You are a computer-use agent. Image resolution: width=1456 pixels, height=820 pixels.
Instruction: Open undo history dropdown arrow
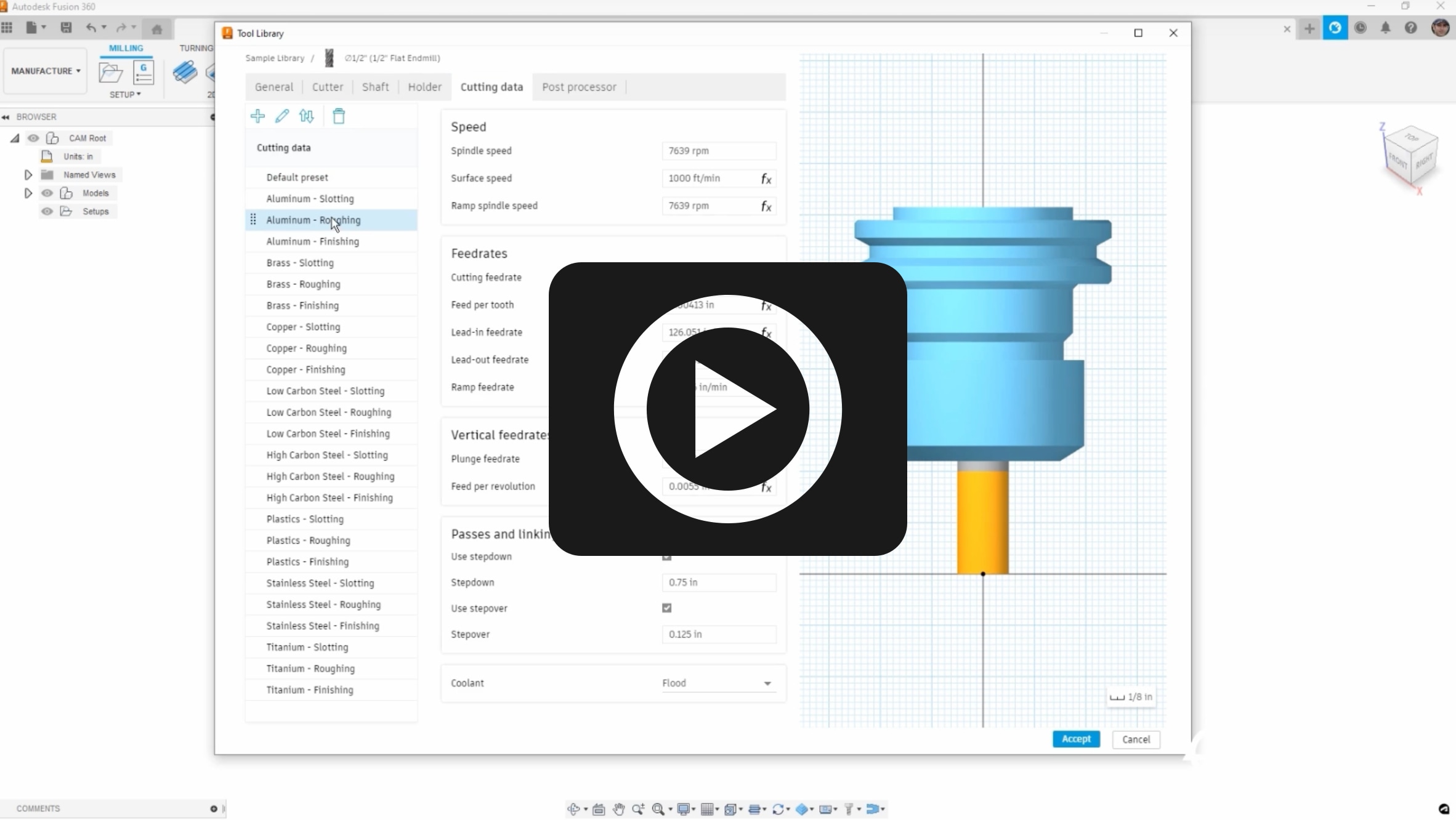[x=104, y=28]
